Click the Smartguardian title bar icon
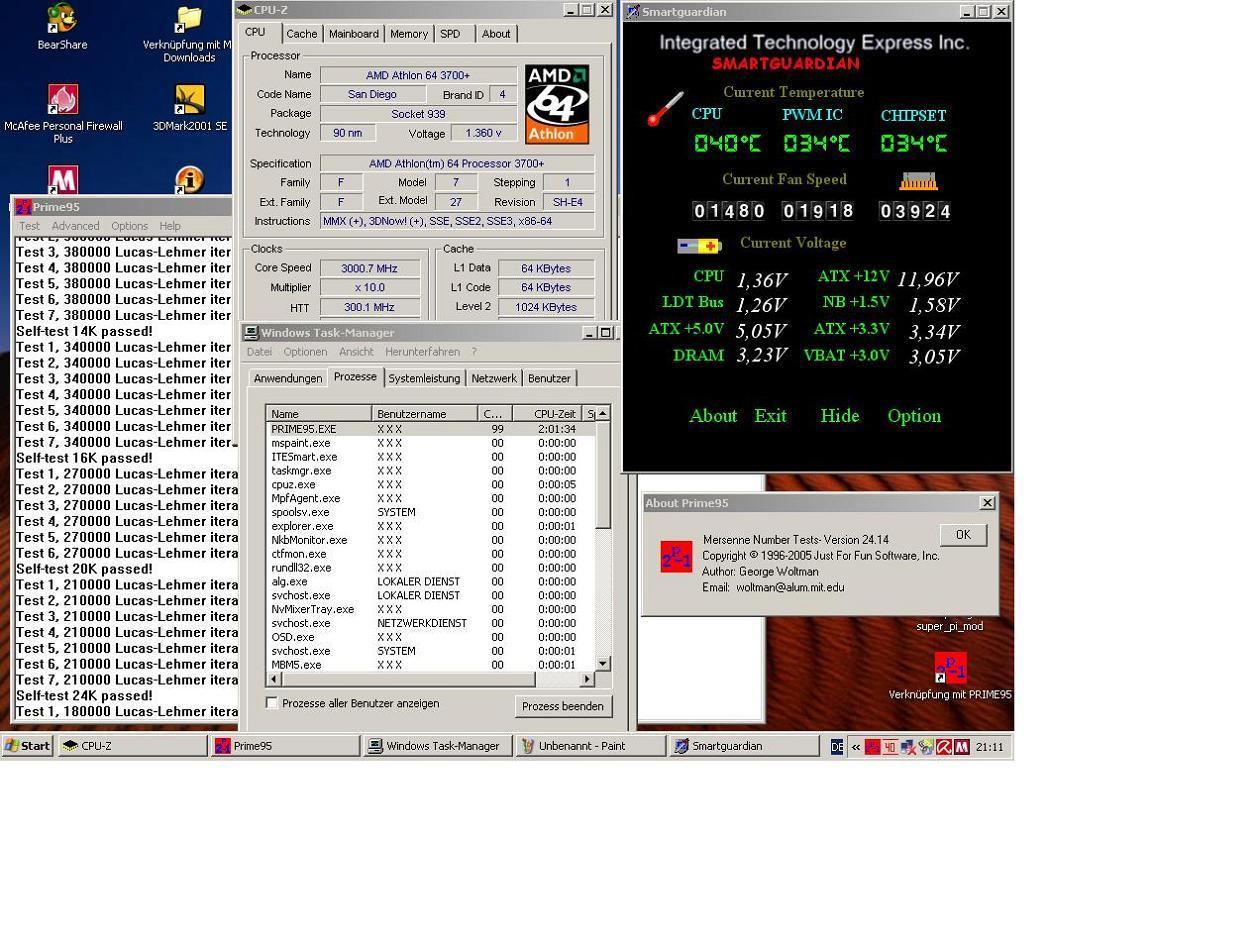The width and height of the screenshot is (1259, 944). 632,12
